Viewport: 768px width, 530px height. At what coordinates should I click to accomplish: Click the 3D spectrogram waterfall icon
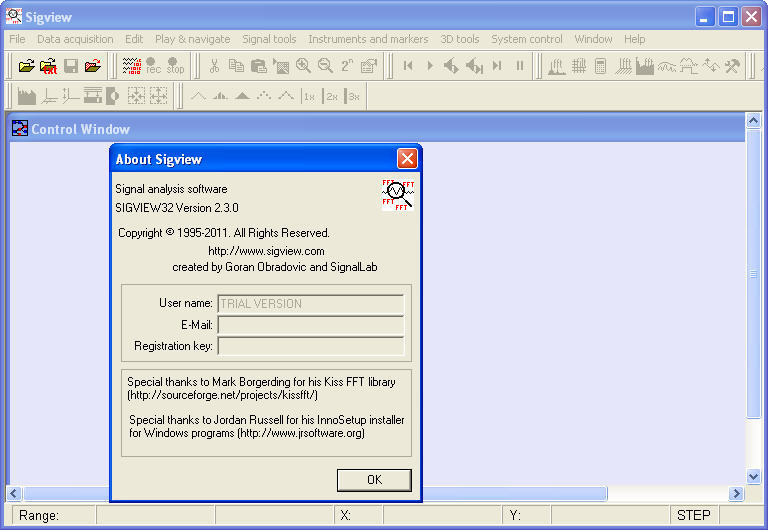tap(623, 66)
